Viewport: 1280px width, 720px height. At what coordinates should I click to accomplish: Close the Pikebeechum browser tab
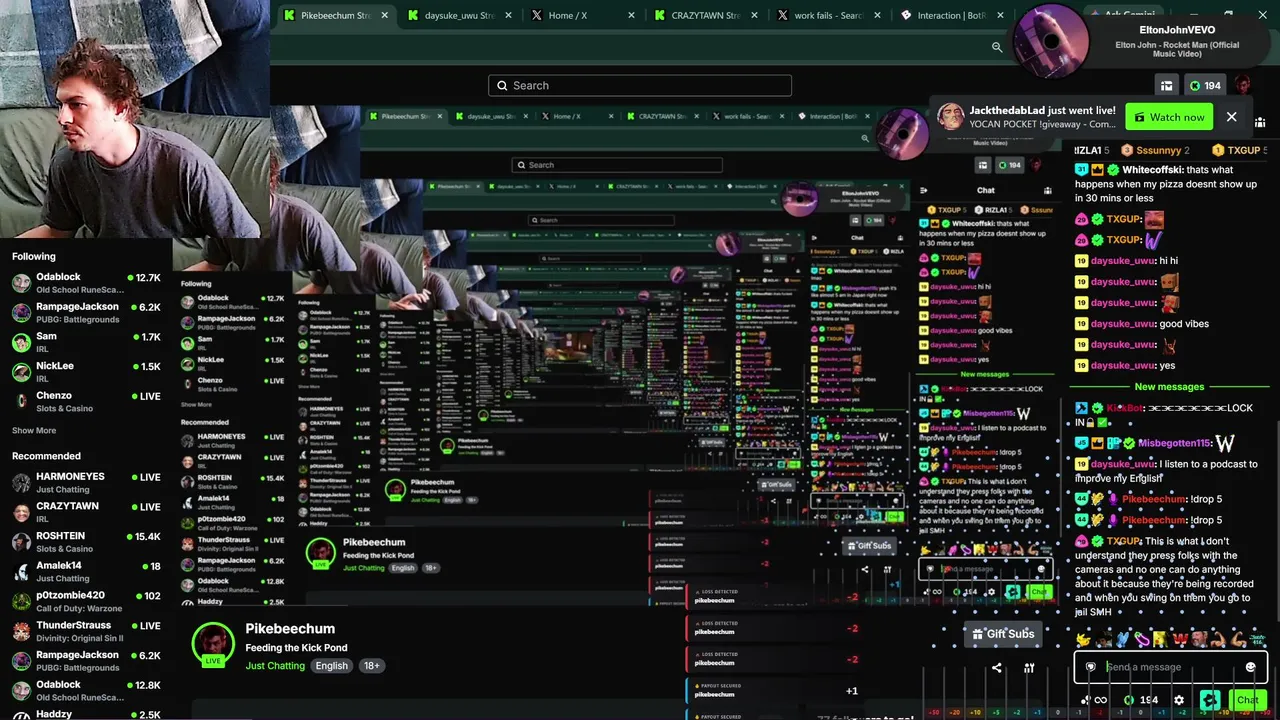tap(384, 15)
